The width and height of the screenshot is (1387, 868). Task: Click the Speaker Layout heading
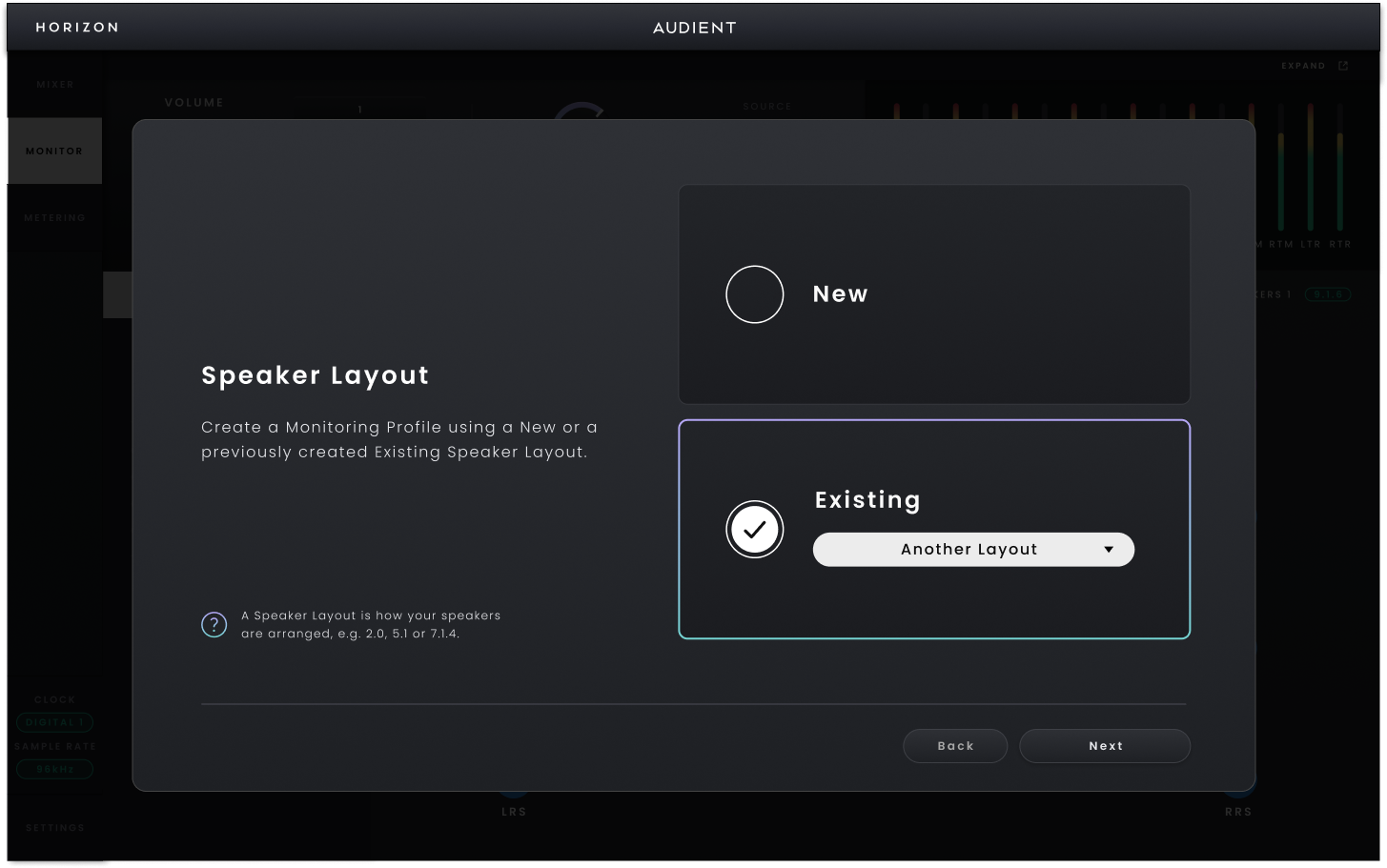(x=316, y=376)
